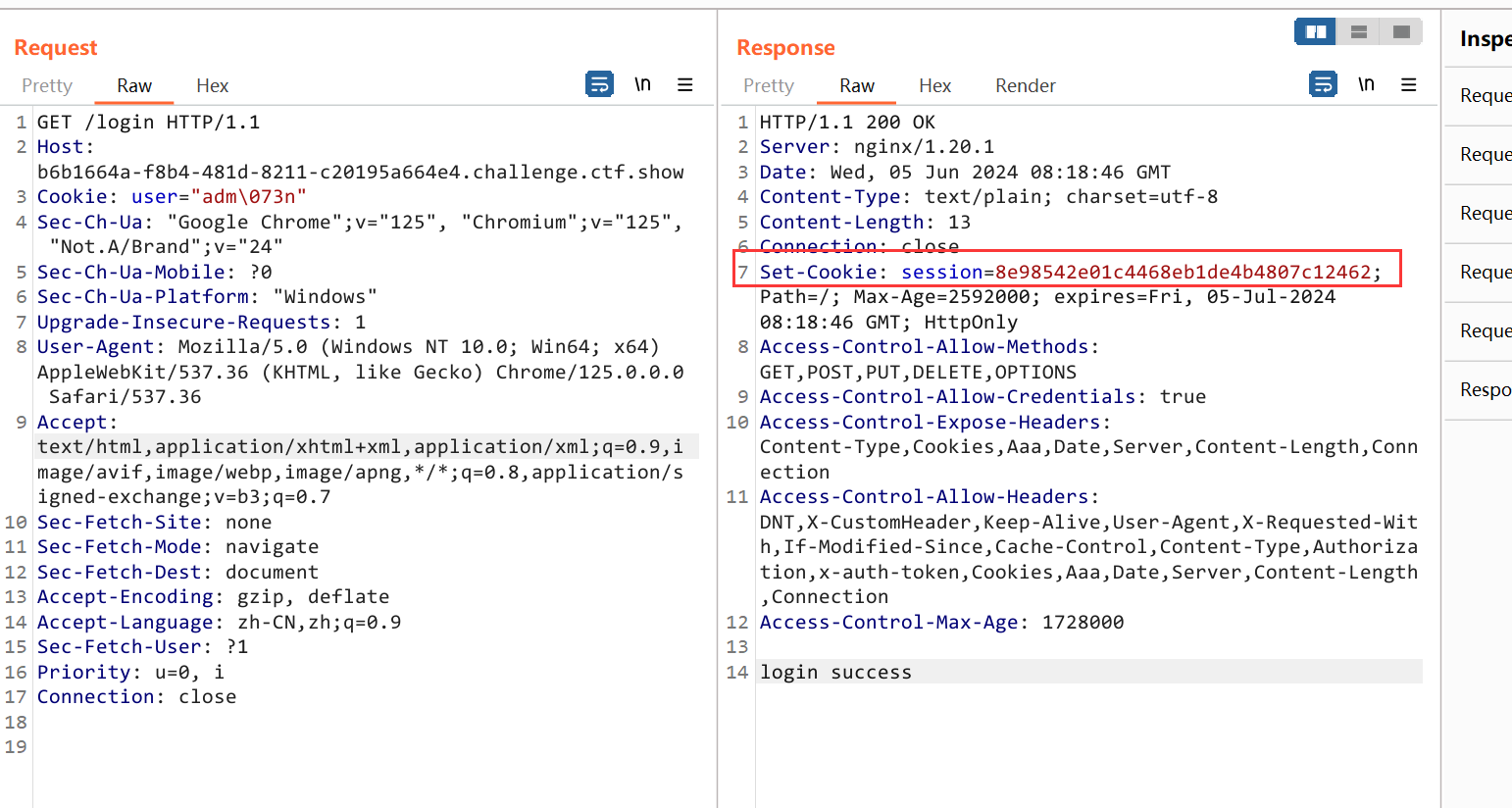Click the GET /login HTTP/1.1 request line
The height and width of the screenshot is (808, 1512).
pos(149,123)
